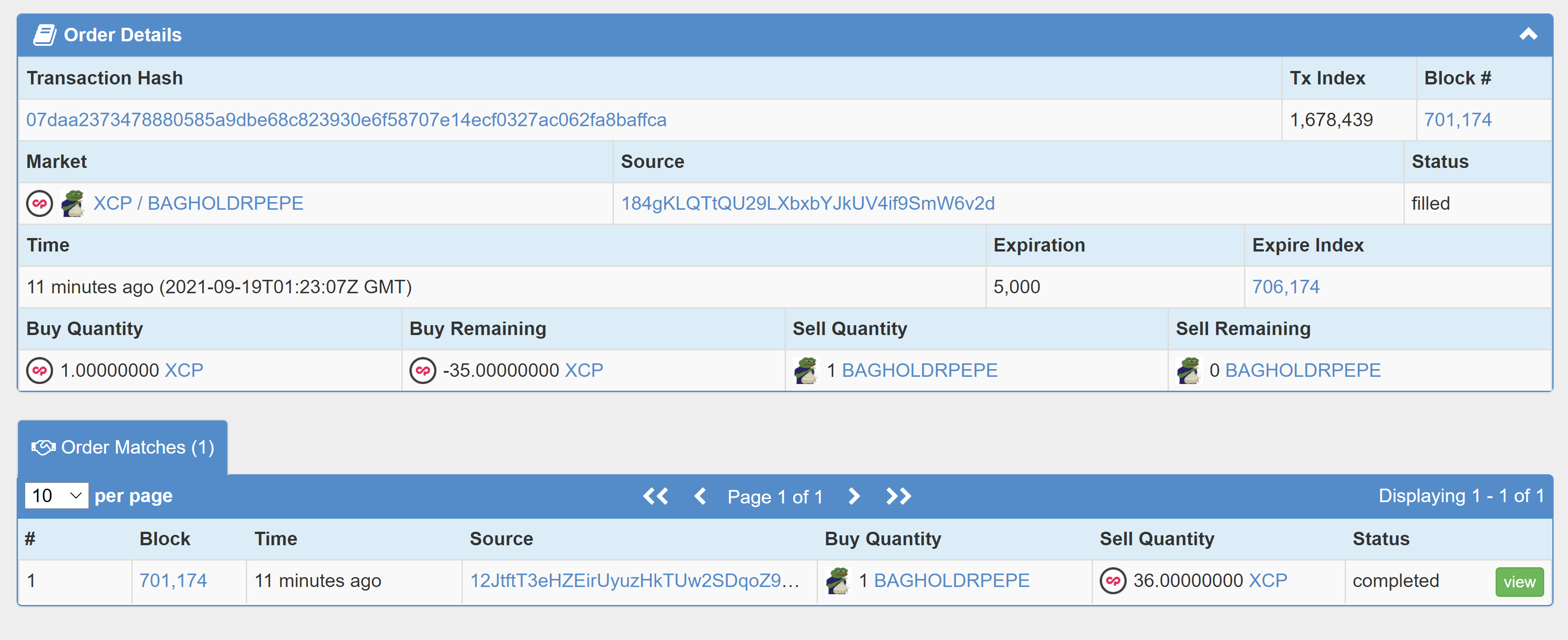The image size is (1568, 640).
Task: Click the Order Details book icon
Action: click(x=44, y=35)
